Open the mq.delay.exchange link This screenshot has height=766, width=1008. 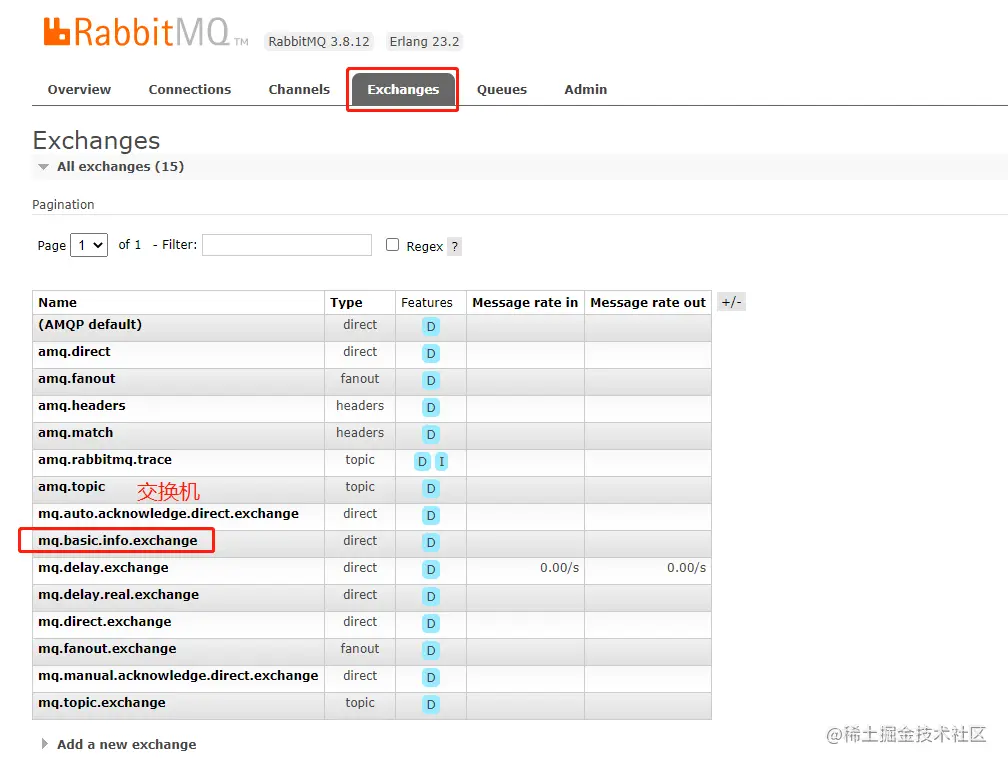tap(103, 567)
